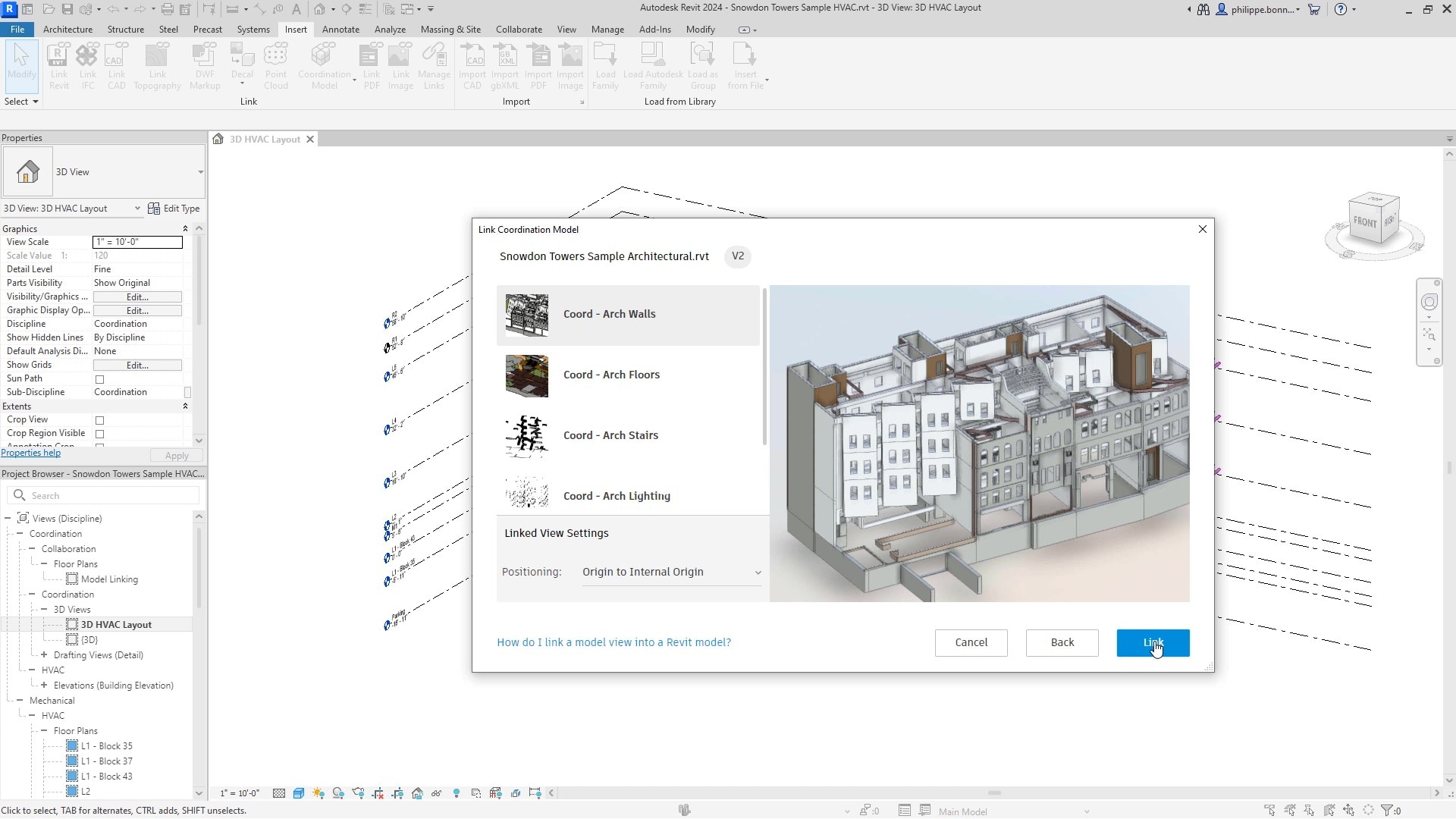Open the Load Autodesk Family tool
Screen dimensions: 1456x819
point(653,66)
